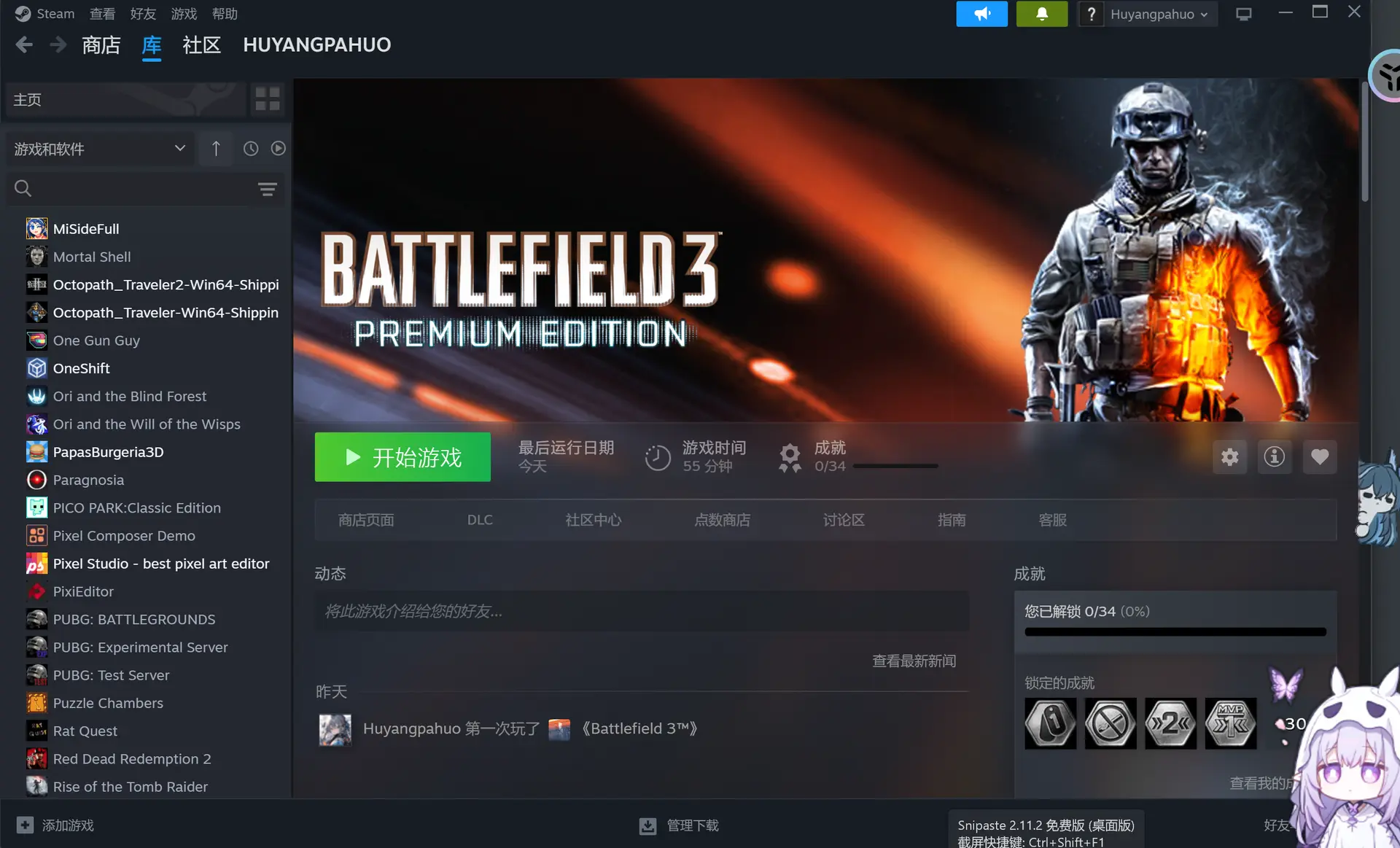
Task: Open the Huyangpahuo account dropdown
Action: (x=1159, y=14)
